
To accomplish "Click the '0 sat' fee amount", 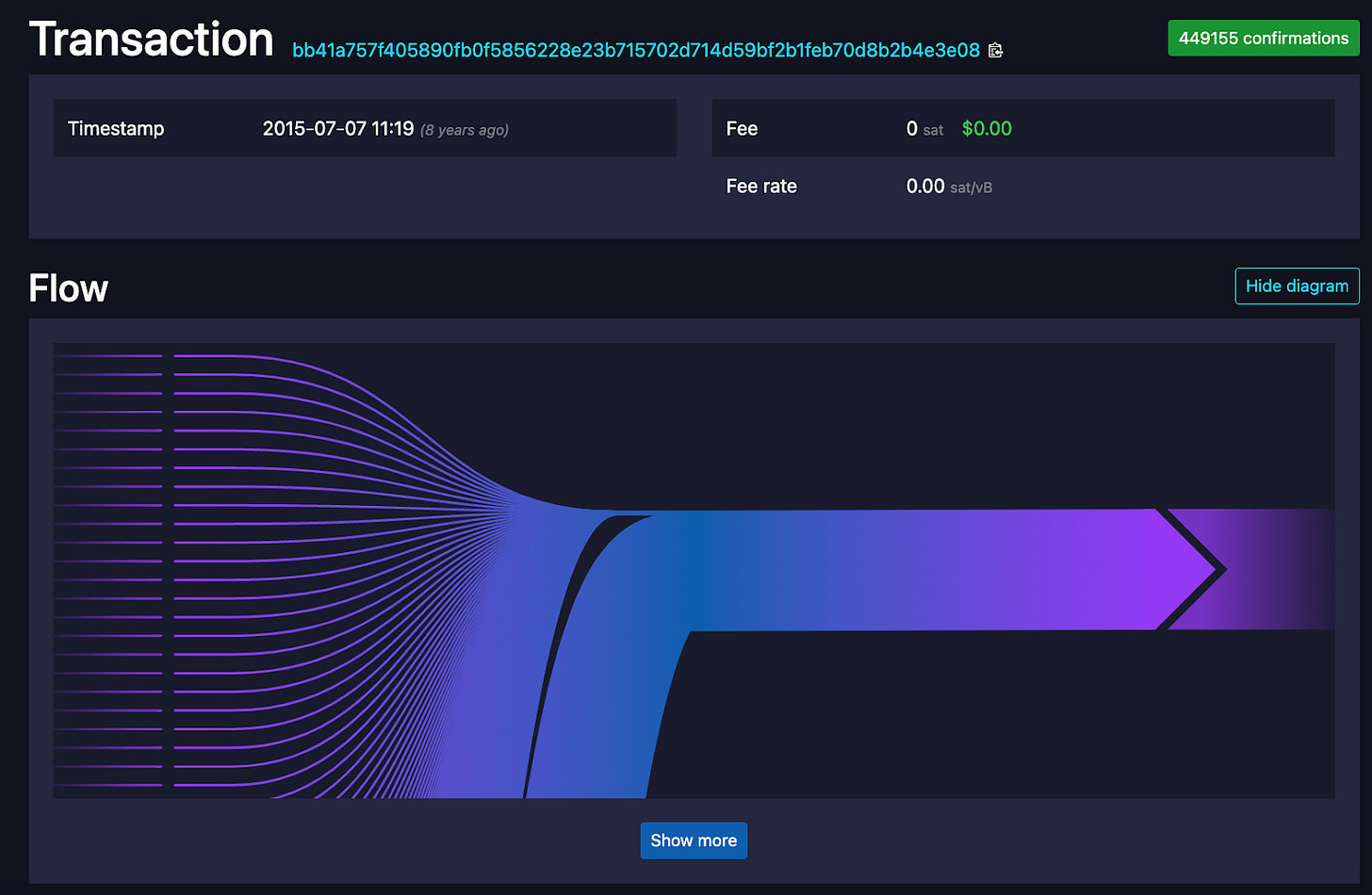I will pyautogui.click(x=924, y=129).
